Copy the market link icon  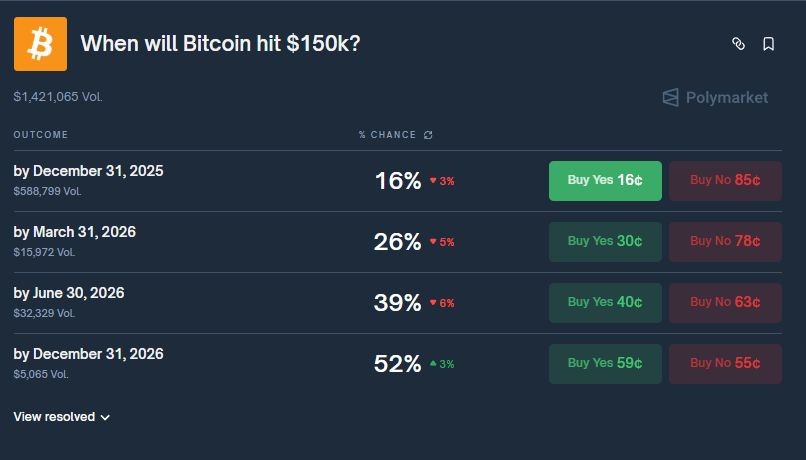point(739,44)
